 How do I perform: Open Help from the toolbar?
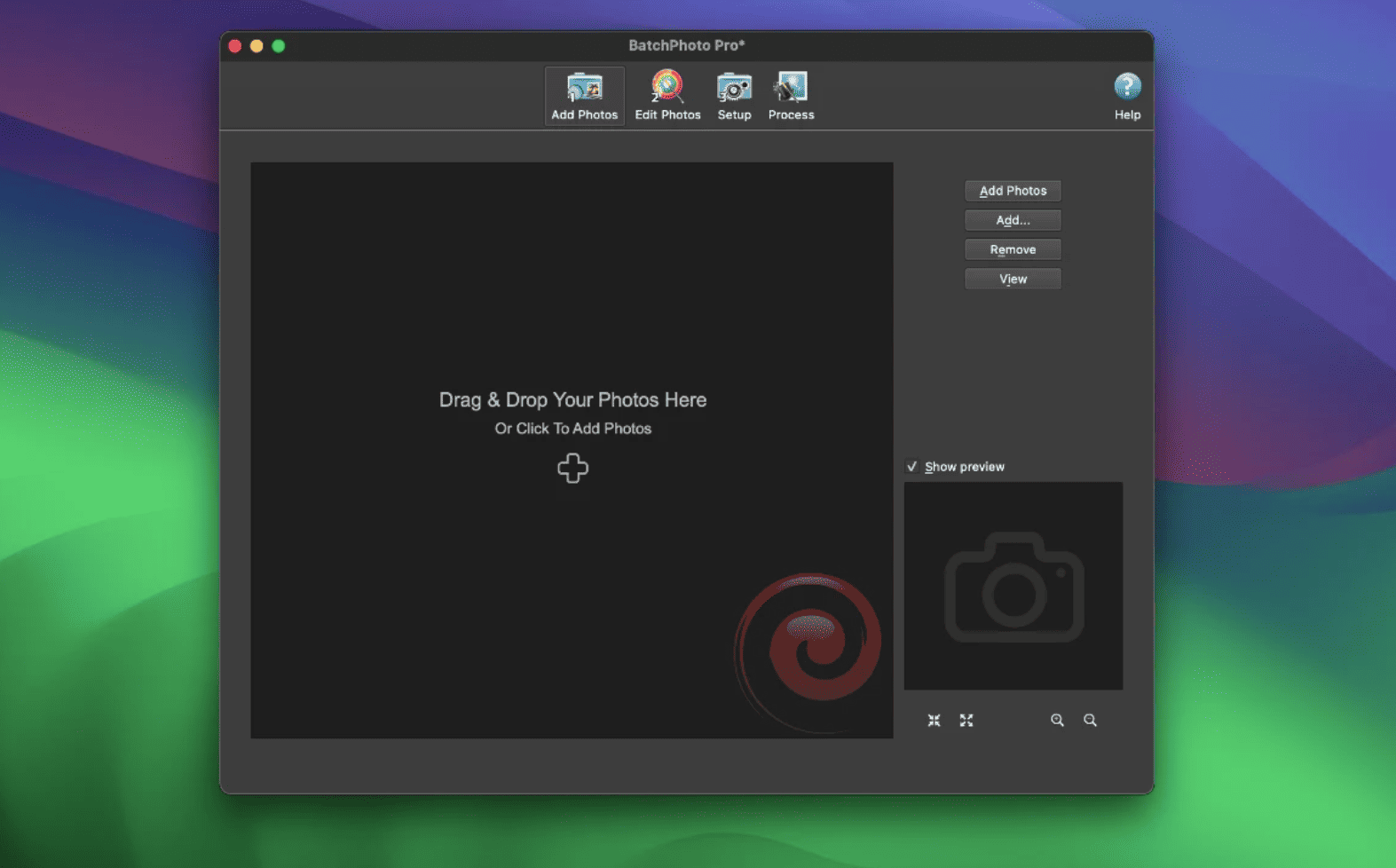pos(1127,96)
